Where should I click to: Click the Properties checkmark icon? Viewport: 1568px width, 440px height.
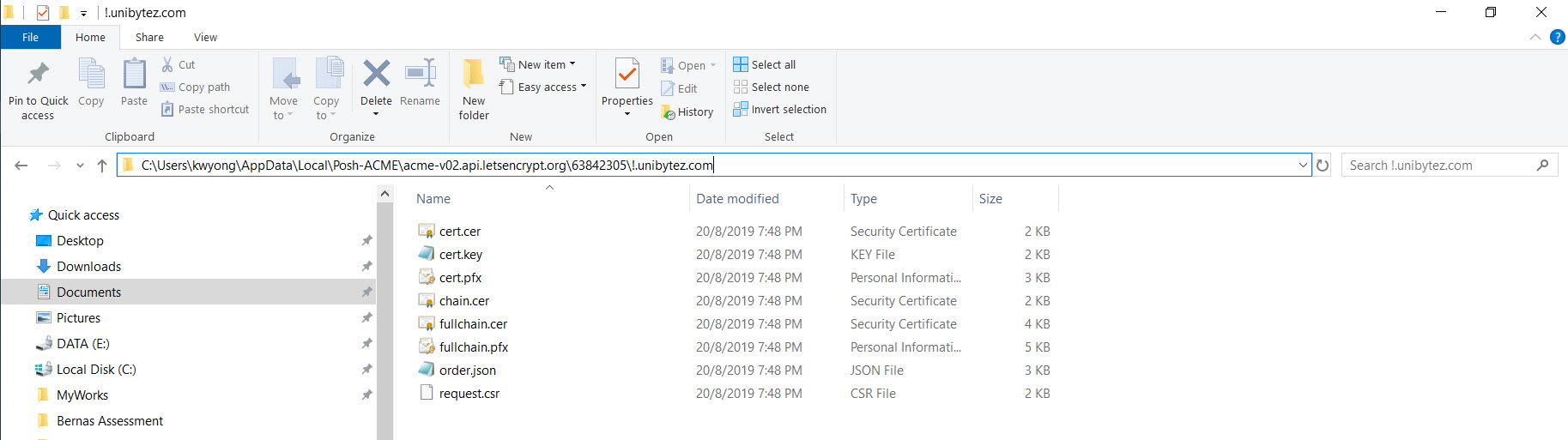point(627,74)
